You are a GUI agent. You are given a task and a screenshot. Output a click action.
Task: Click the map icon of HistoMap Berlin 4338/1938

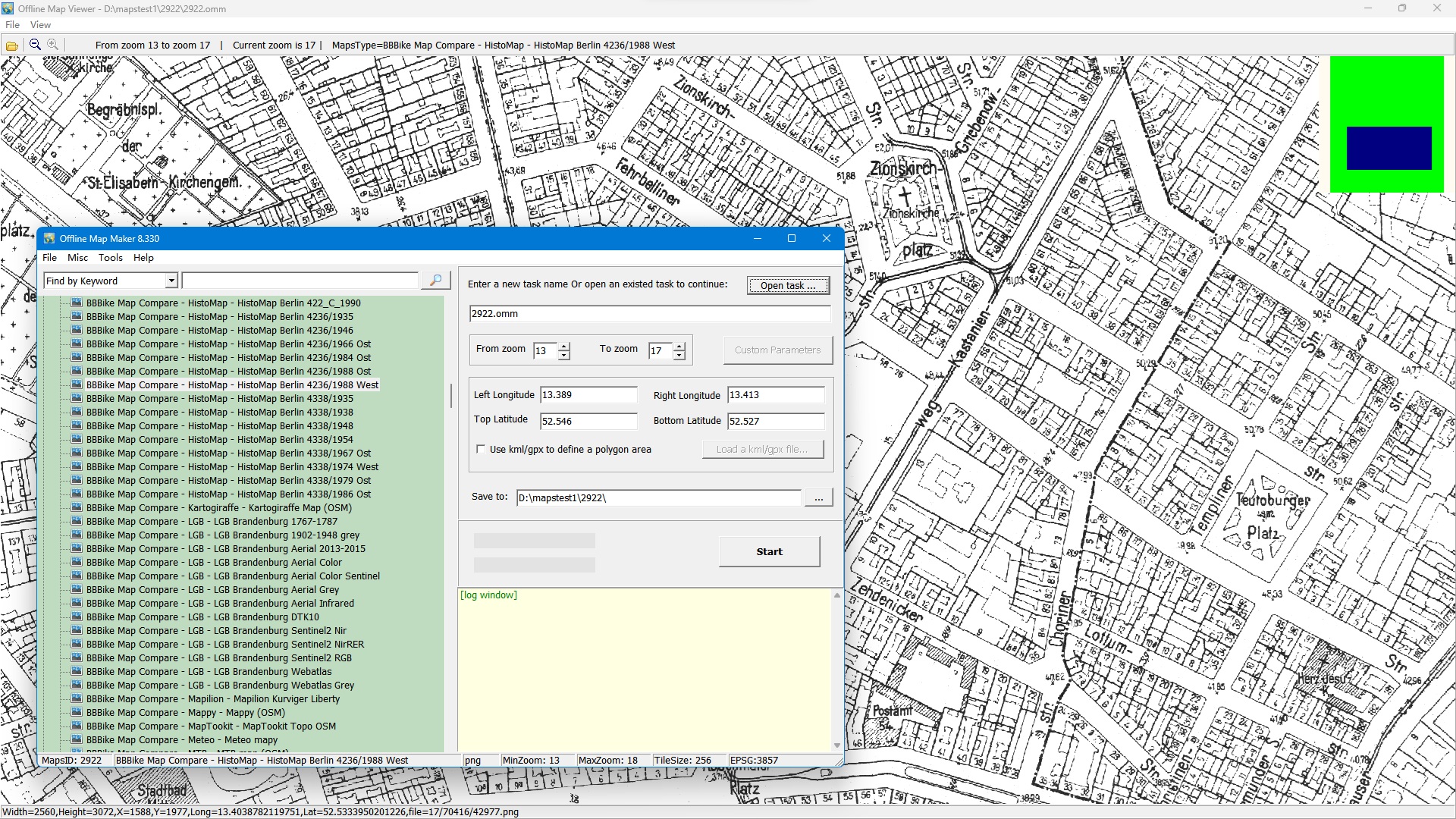(77, 412)
